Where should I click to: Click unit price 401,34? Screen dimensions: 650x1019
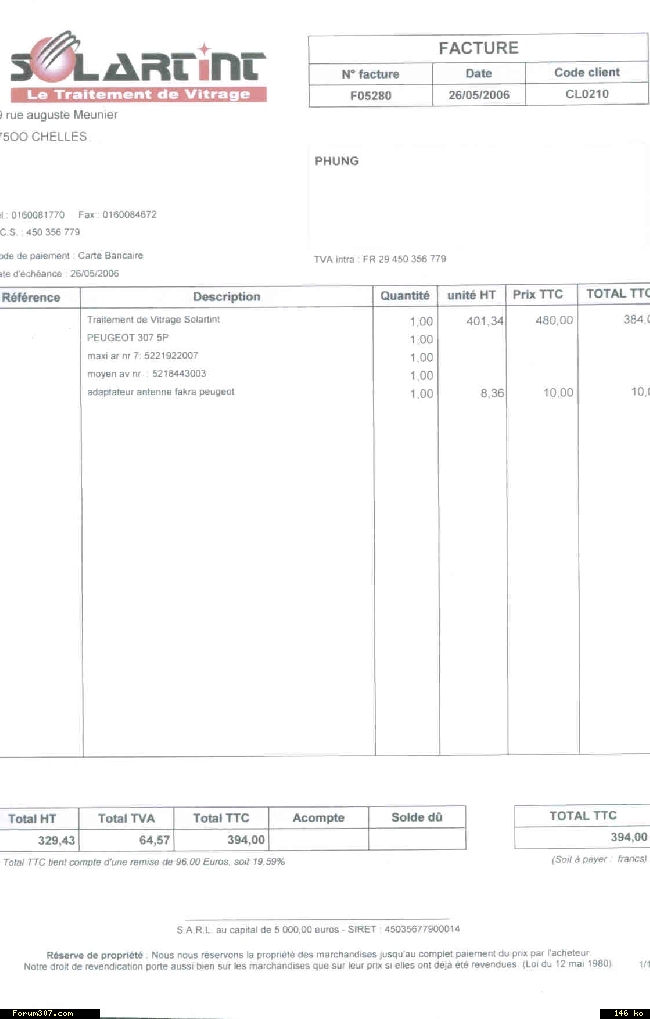(485, 321)
